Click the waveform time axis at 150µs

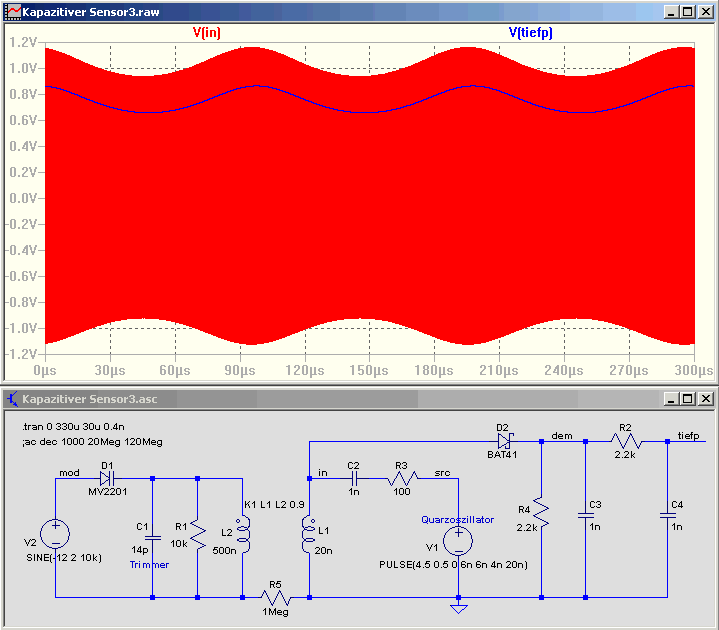(x=369, y=370)
